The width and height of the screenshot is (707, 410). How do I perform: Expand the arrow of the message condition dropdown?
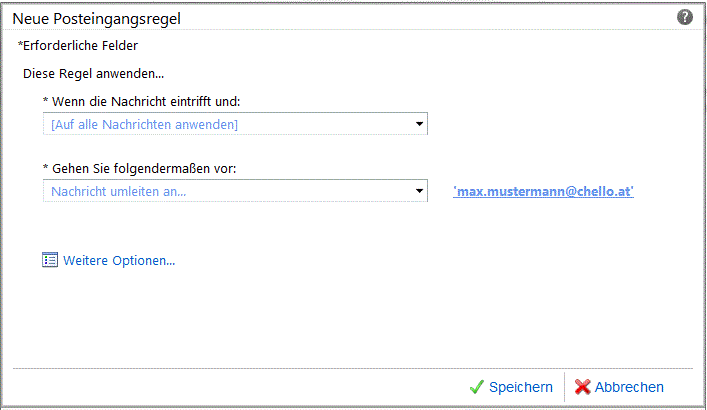tap(421, 124)
